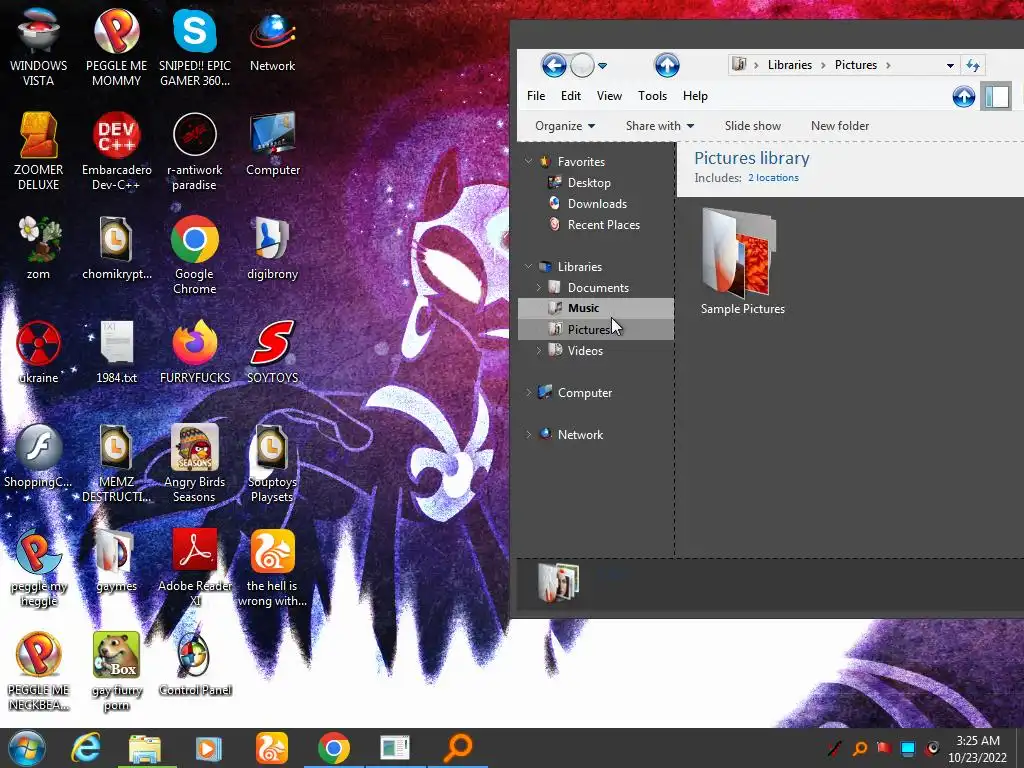Click the Forward arrow in Explorer
The image size is (1024, 768).
tap(582, 65)
